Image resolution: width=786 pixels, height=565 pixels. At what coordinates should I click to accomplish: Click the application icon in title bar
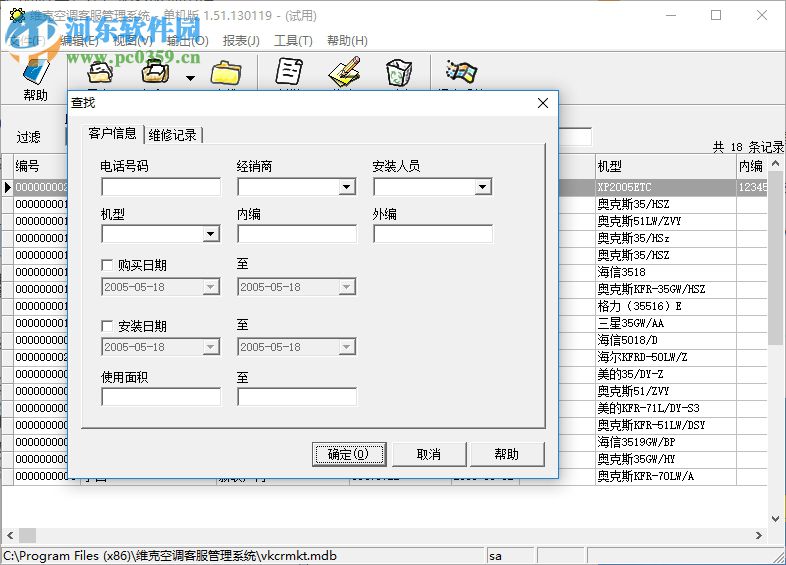tap(17, 16)
